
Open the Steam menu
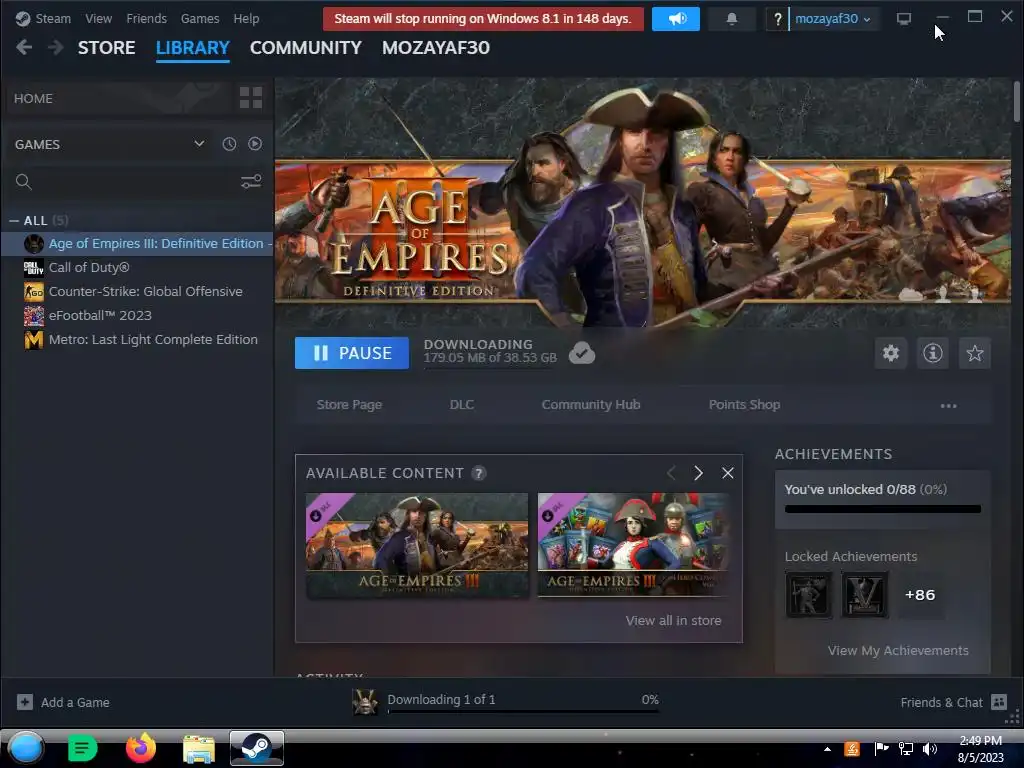tap(53, 19)
